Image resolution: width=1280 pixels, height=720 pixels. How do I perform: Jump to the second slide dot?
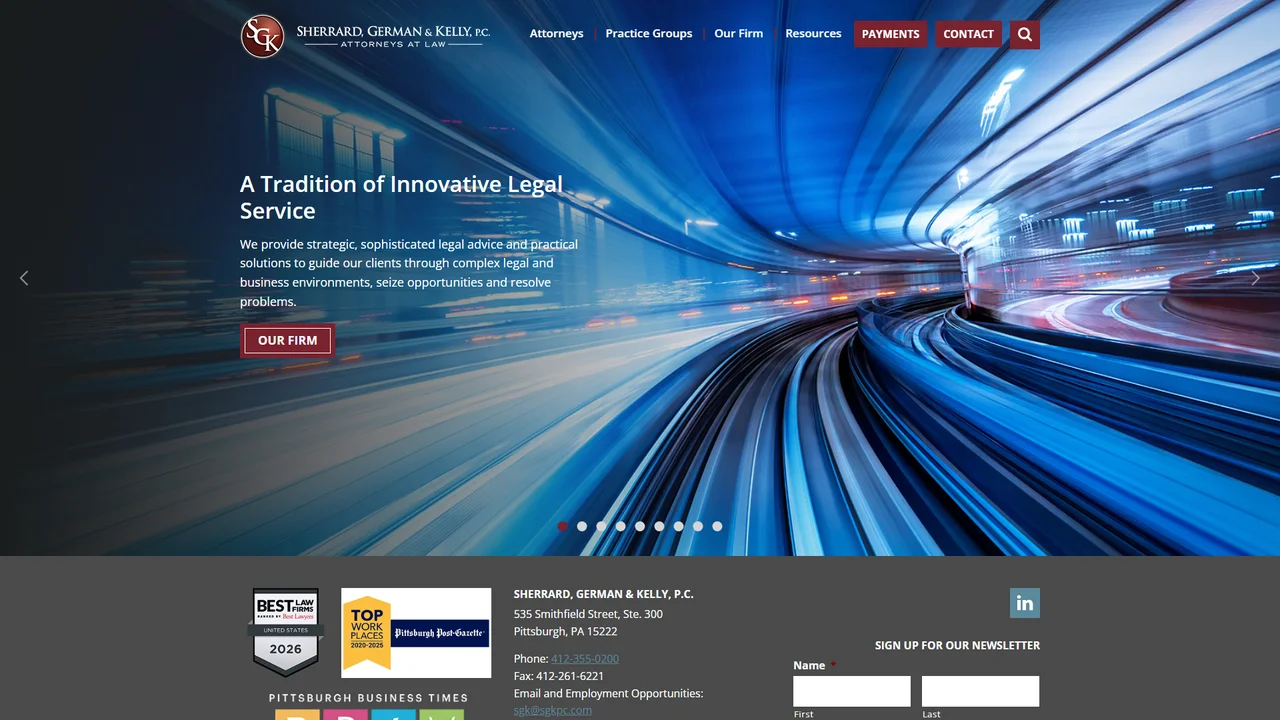coord(582,526)
